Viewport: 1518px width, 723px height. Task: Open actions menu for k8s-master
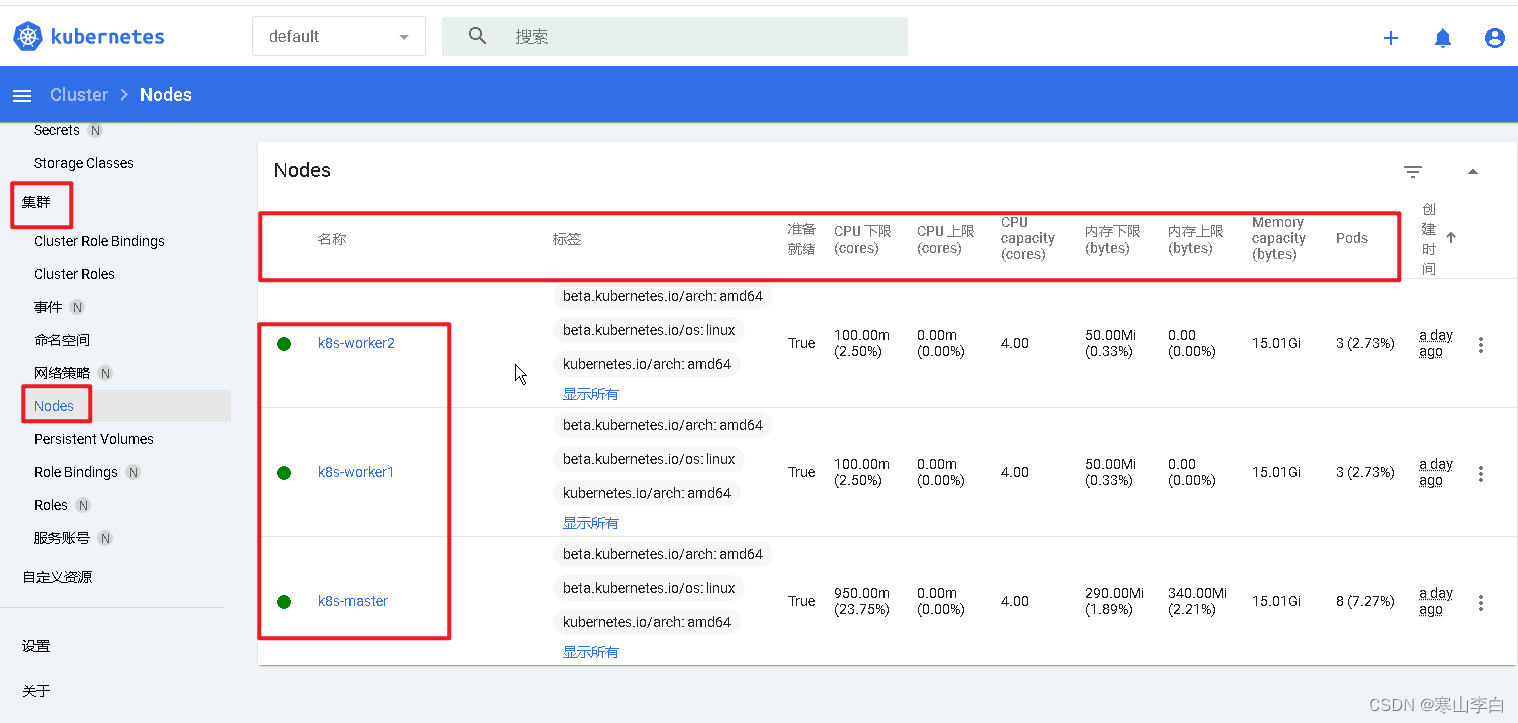click(x=1481, y=602)
